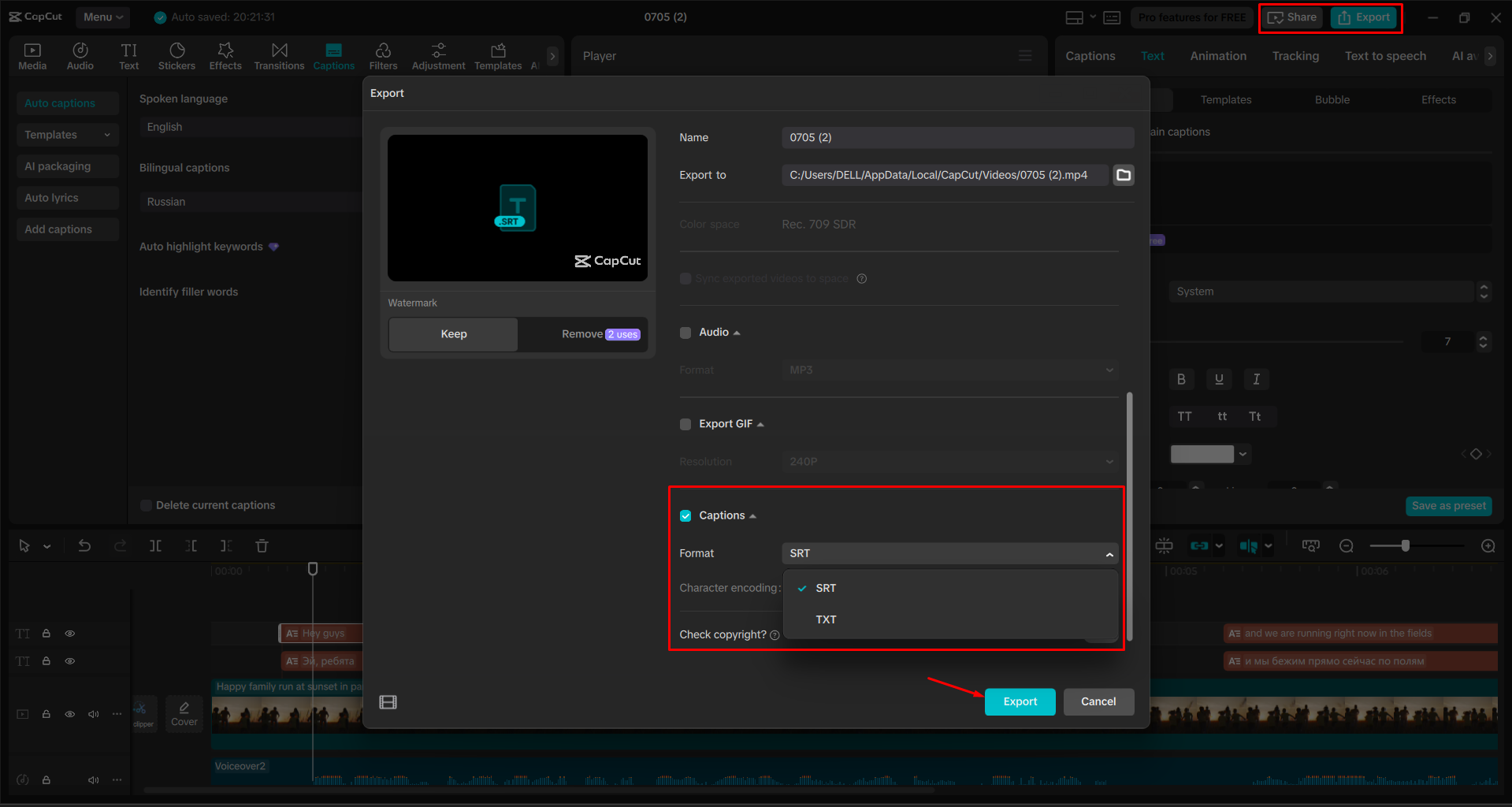Viewport: 1512px width, 807px height.
Task: Uncheck the Captions export checkbox
Action: (x=685, y=515)
